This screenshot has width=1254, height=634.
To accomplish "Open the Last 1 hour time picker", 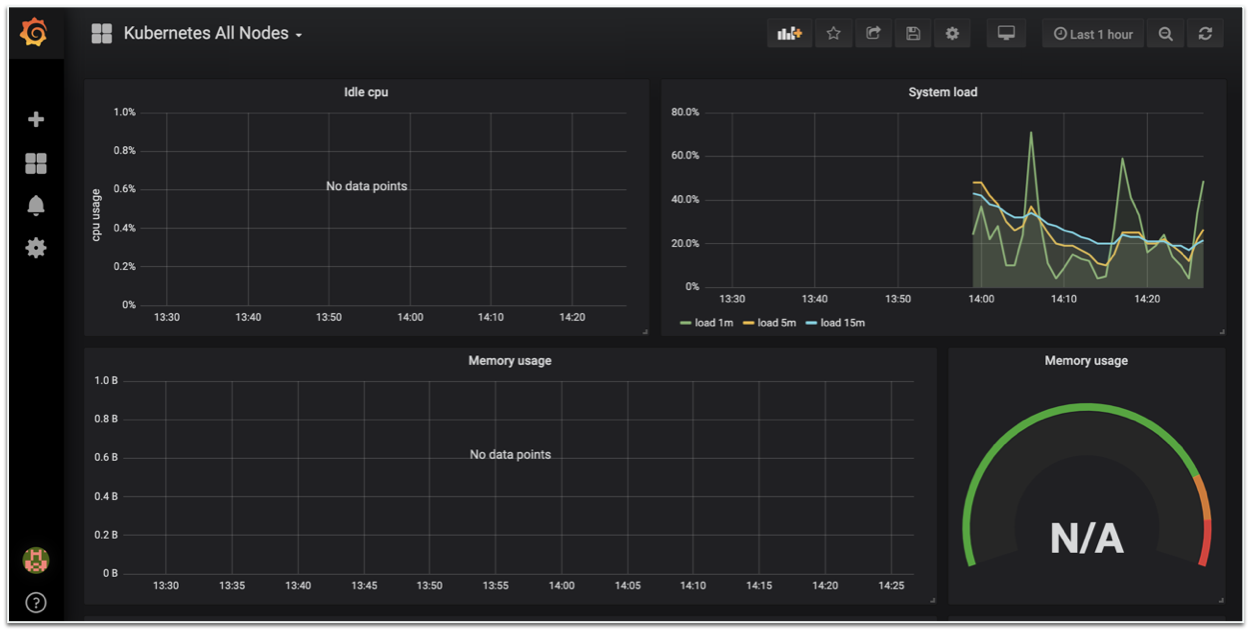I will [1092, 34].
